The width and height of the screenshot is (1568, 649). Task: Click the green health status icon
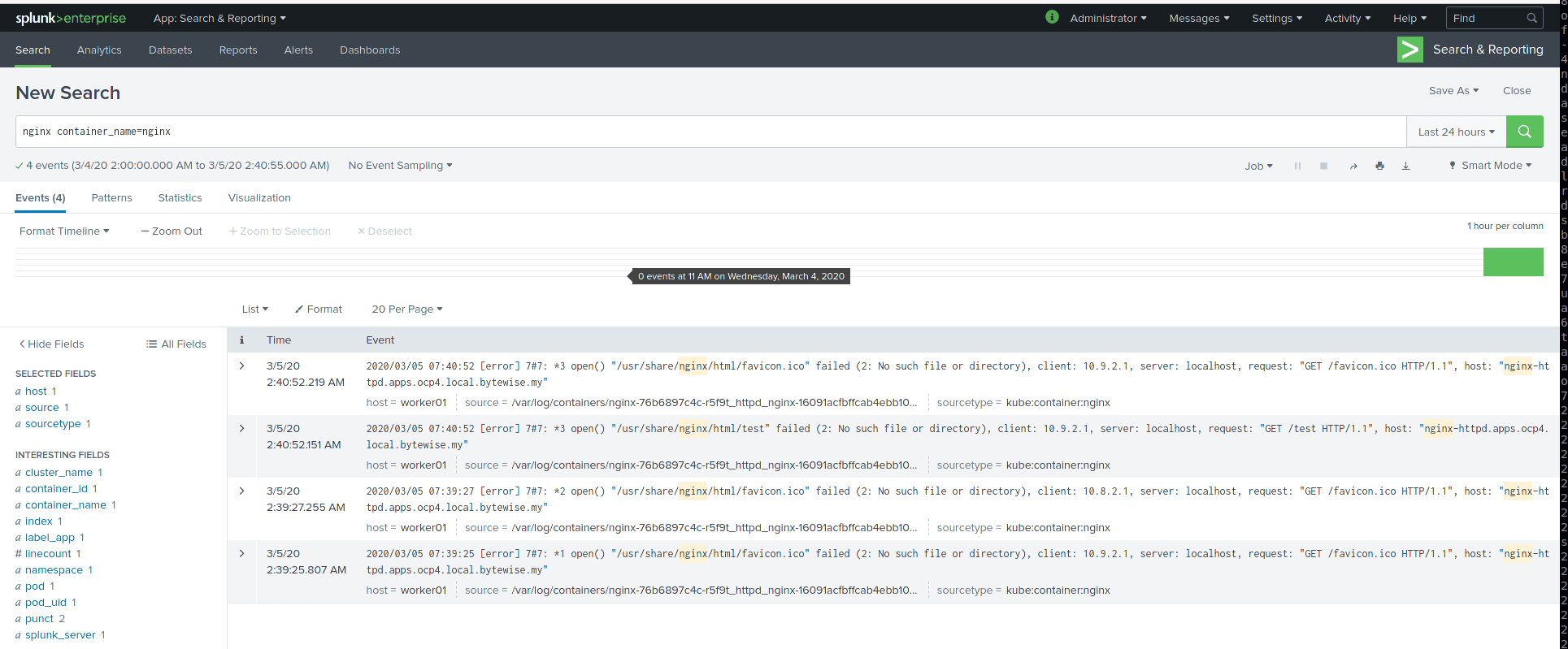tap(1052, 17)
